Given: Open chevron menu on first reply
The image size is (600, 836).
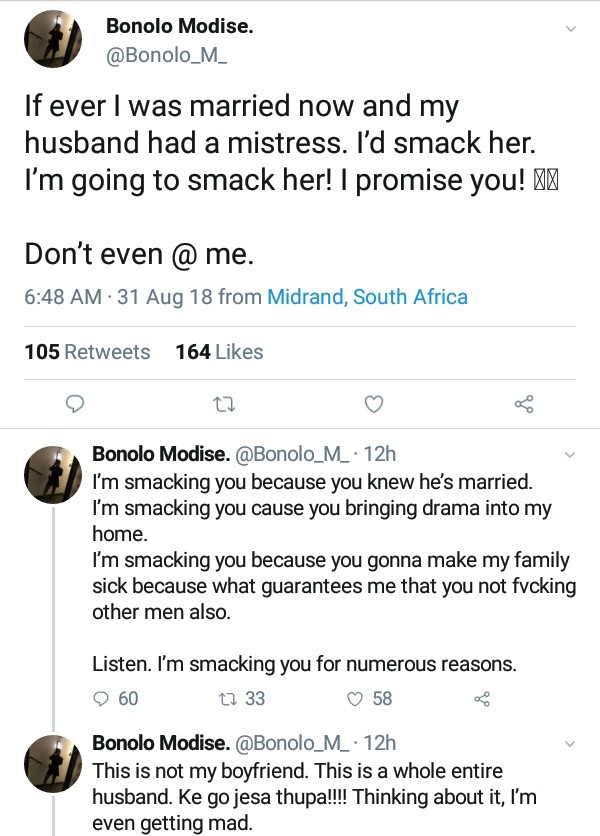Looking at the screenshot, I should tap(571, 455).
